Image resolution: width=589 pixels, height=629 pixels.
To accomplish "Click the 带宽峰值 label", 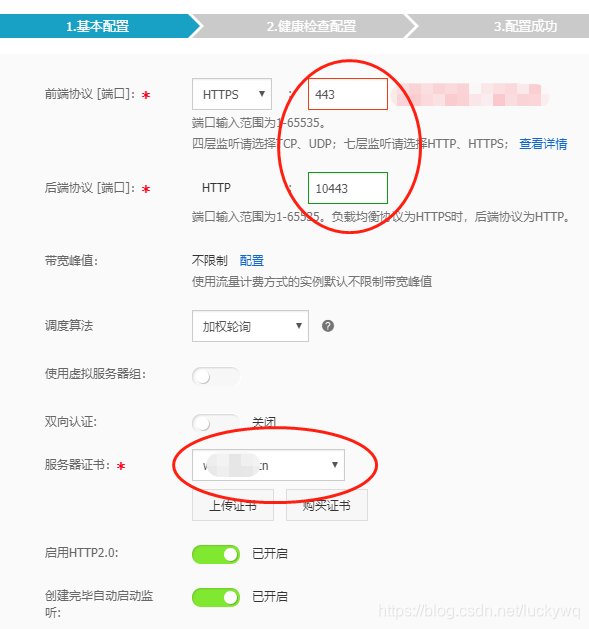I will pyautogui.click(x=71, y=261).
